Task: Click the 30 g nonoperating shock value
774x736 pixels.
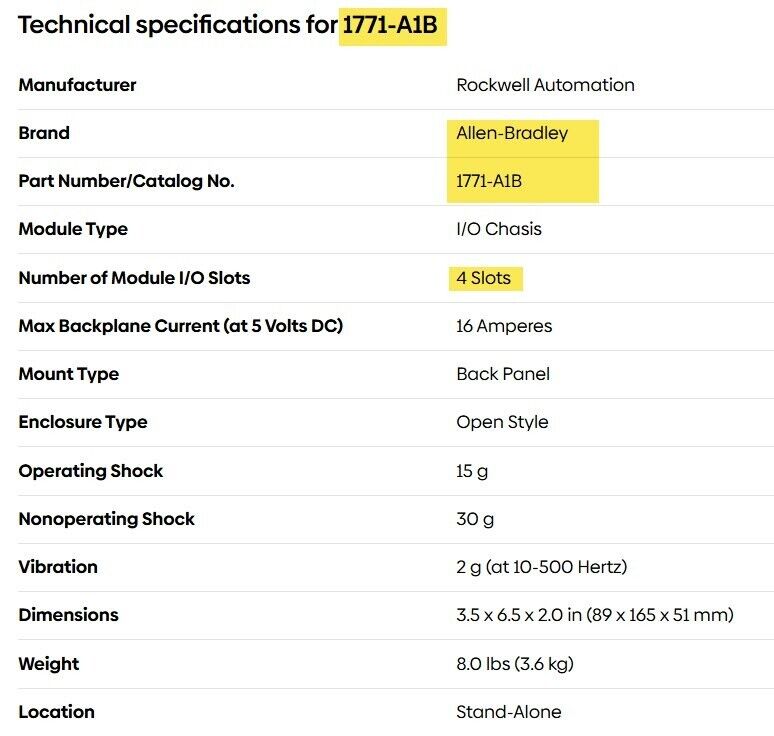Action: click(x=475, y=519)
